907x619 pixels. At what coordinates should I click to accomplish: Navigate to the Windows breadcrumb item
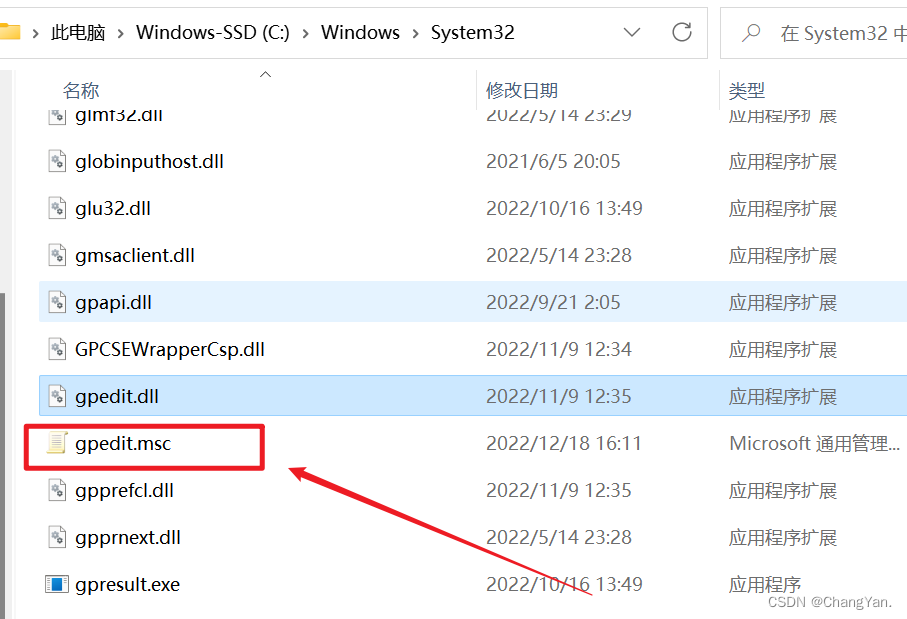(x=361, y=32)
